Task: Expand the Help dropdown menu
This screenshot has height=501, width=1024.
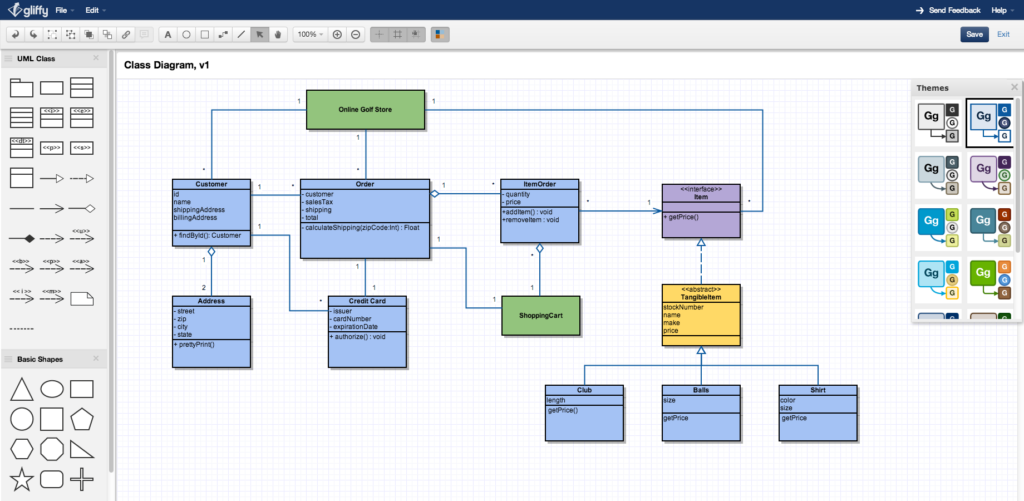Action: [1000, 10]
